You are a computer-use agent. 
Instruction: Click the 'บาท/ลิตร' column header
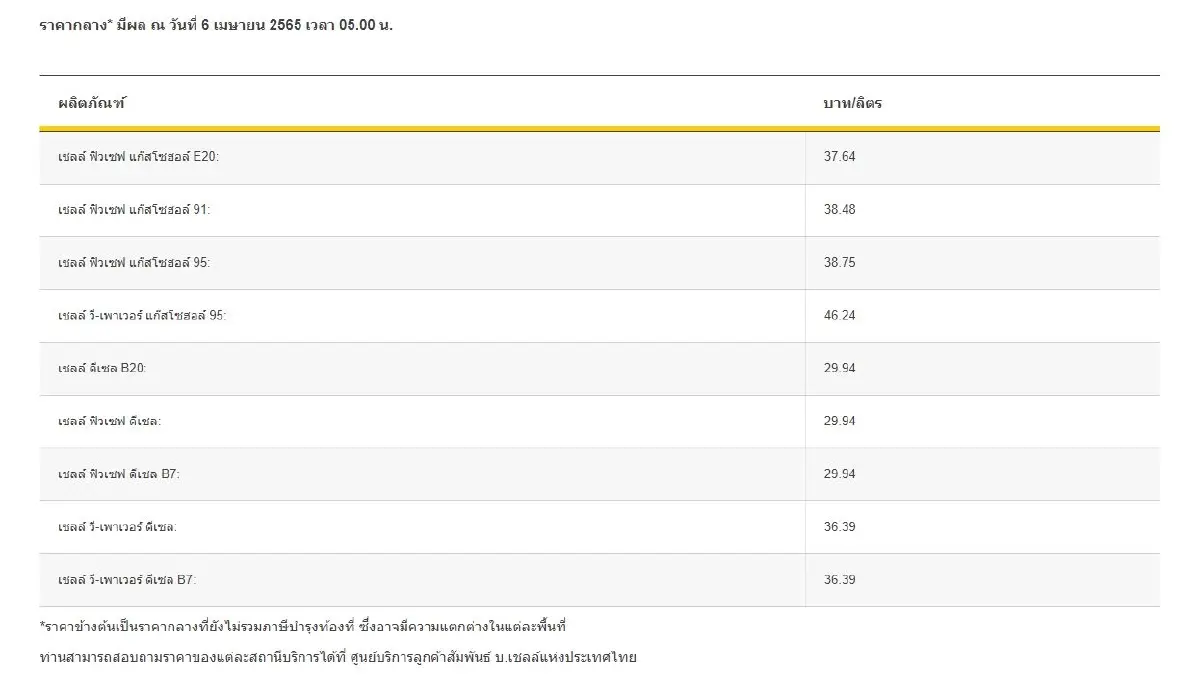tap(852, 103)
